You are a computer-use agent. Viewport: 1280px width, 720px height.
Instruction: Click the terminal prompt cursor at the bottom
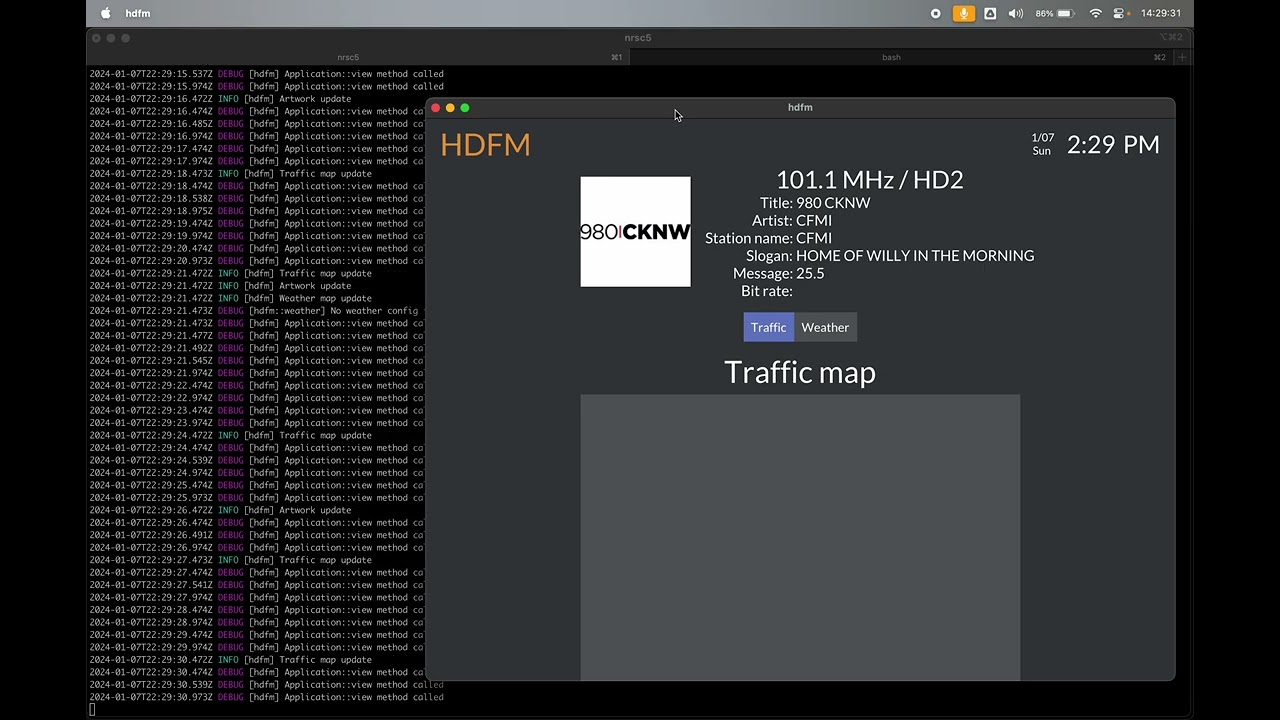coord(92,710)
